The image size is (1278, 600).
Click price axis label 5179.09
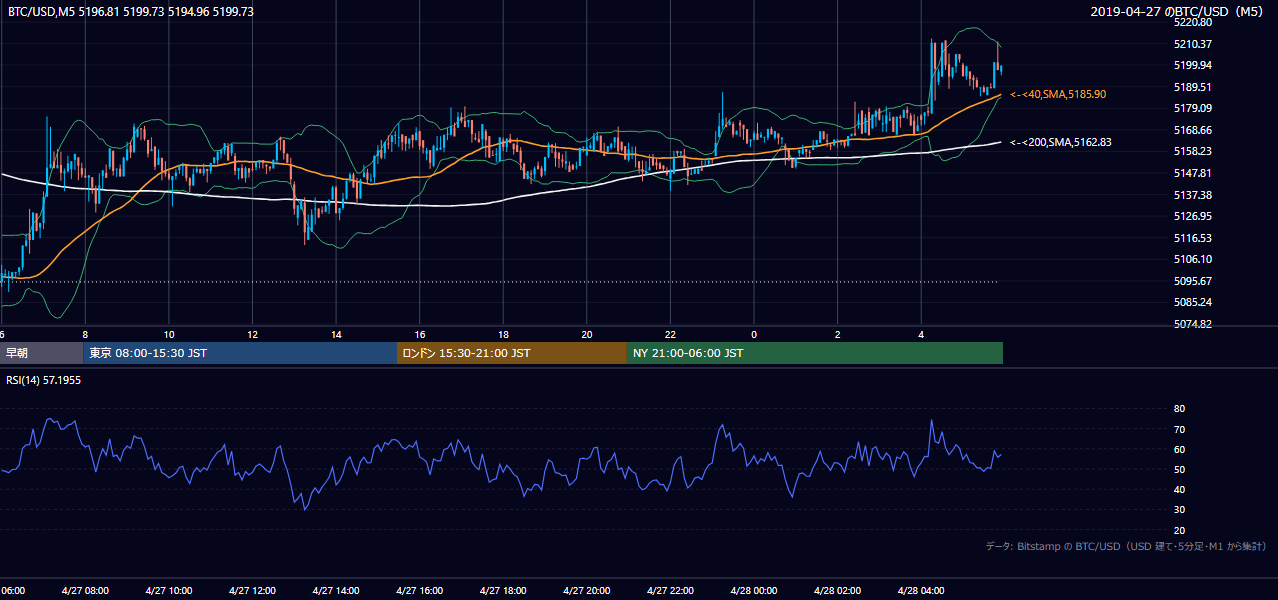[1192, 108]
